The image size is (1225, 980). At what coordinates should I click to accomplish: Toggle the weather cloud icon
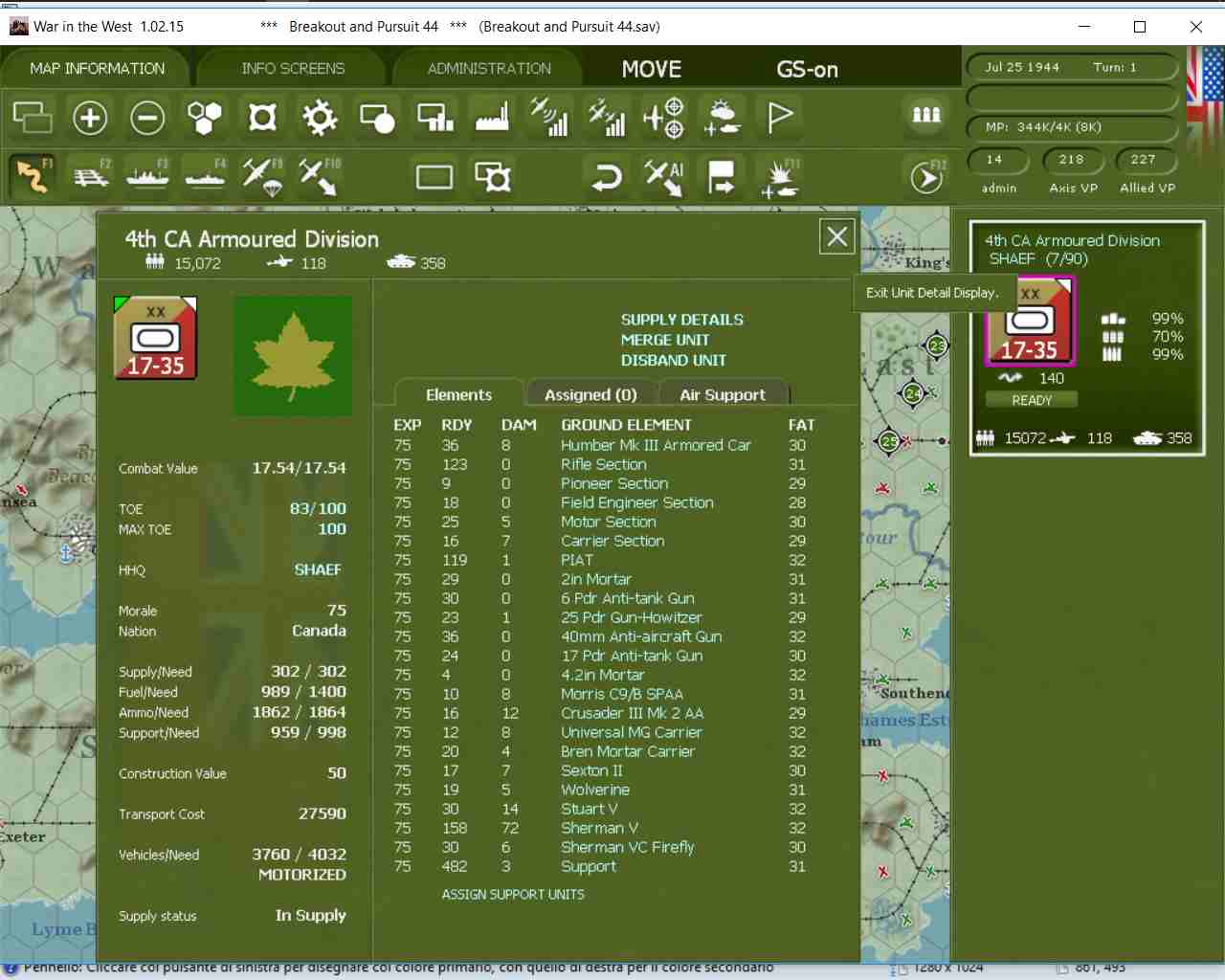(722, 118)
